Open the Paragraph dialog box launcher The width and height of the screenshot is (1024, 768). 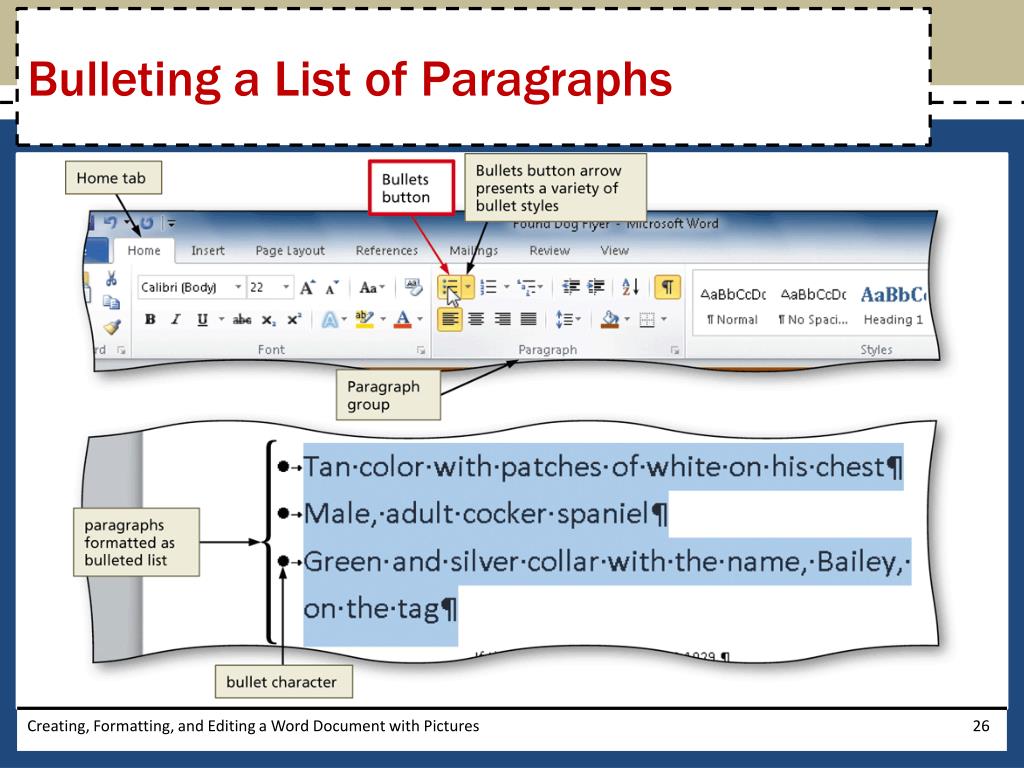675,351
